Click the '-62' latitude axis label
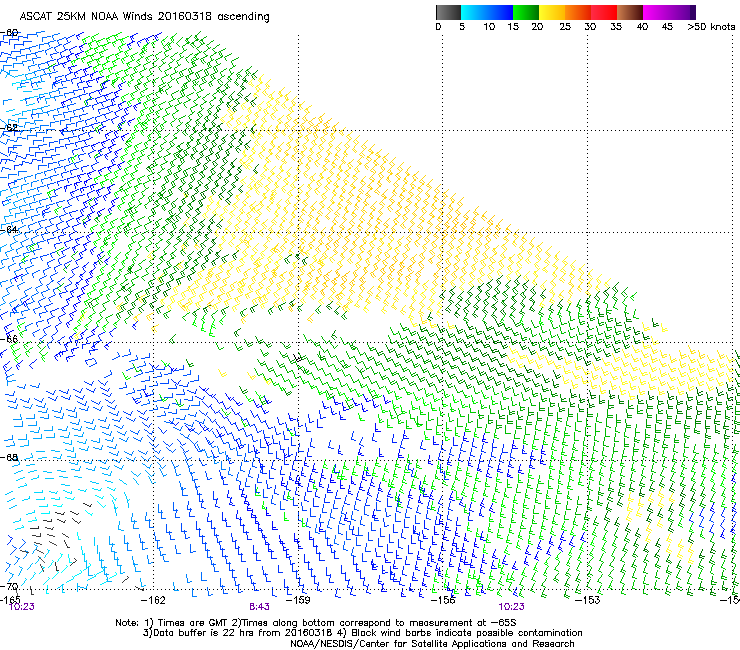 [9, 127]
